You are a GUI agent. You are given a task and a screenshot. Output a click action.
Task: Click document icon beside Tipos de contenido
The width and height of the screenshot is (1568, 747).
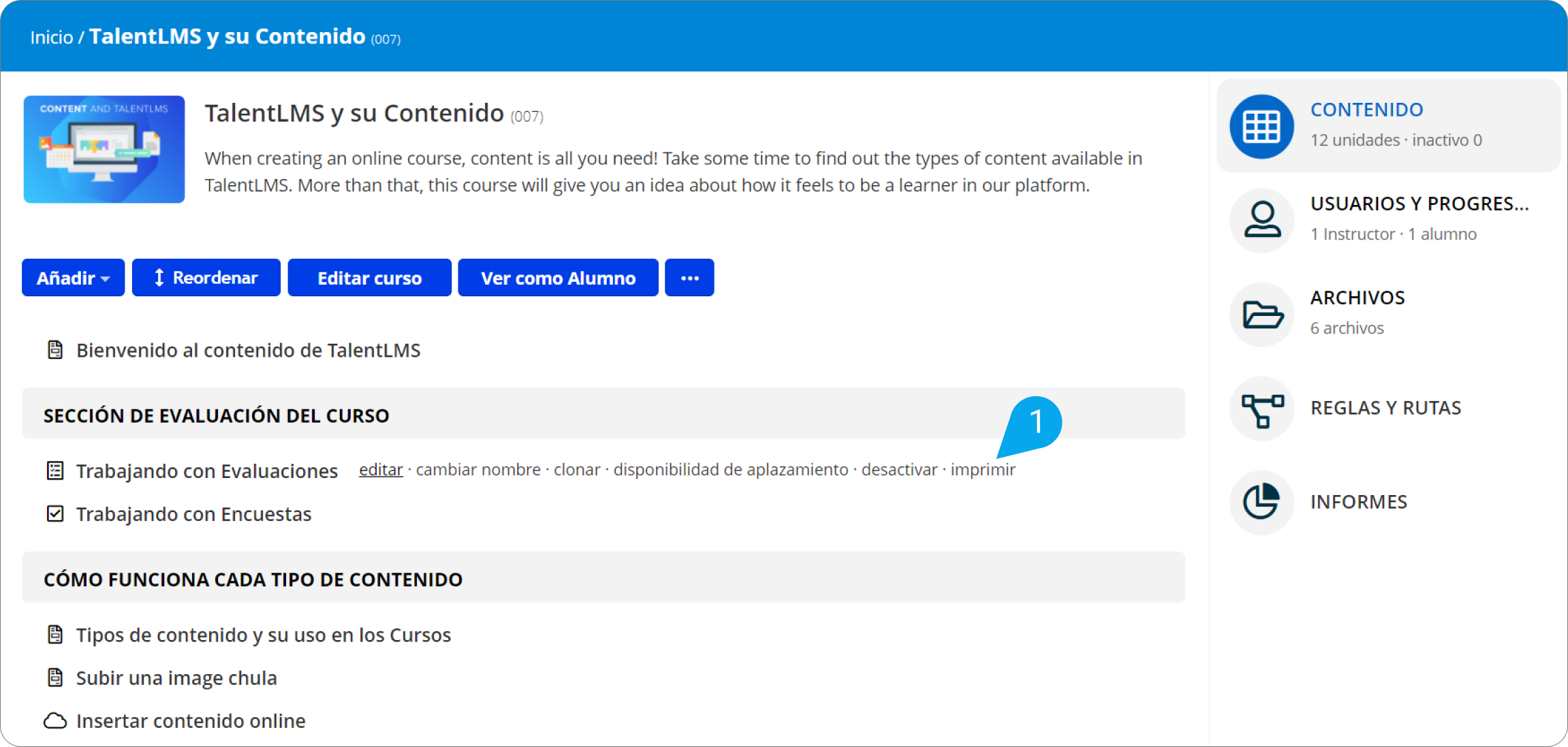tap(55, 635)
